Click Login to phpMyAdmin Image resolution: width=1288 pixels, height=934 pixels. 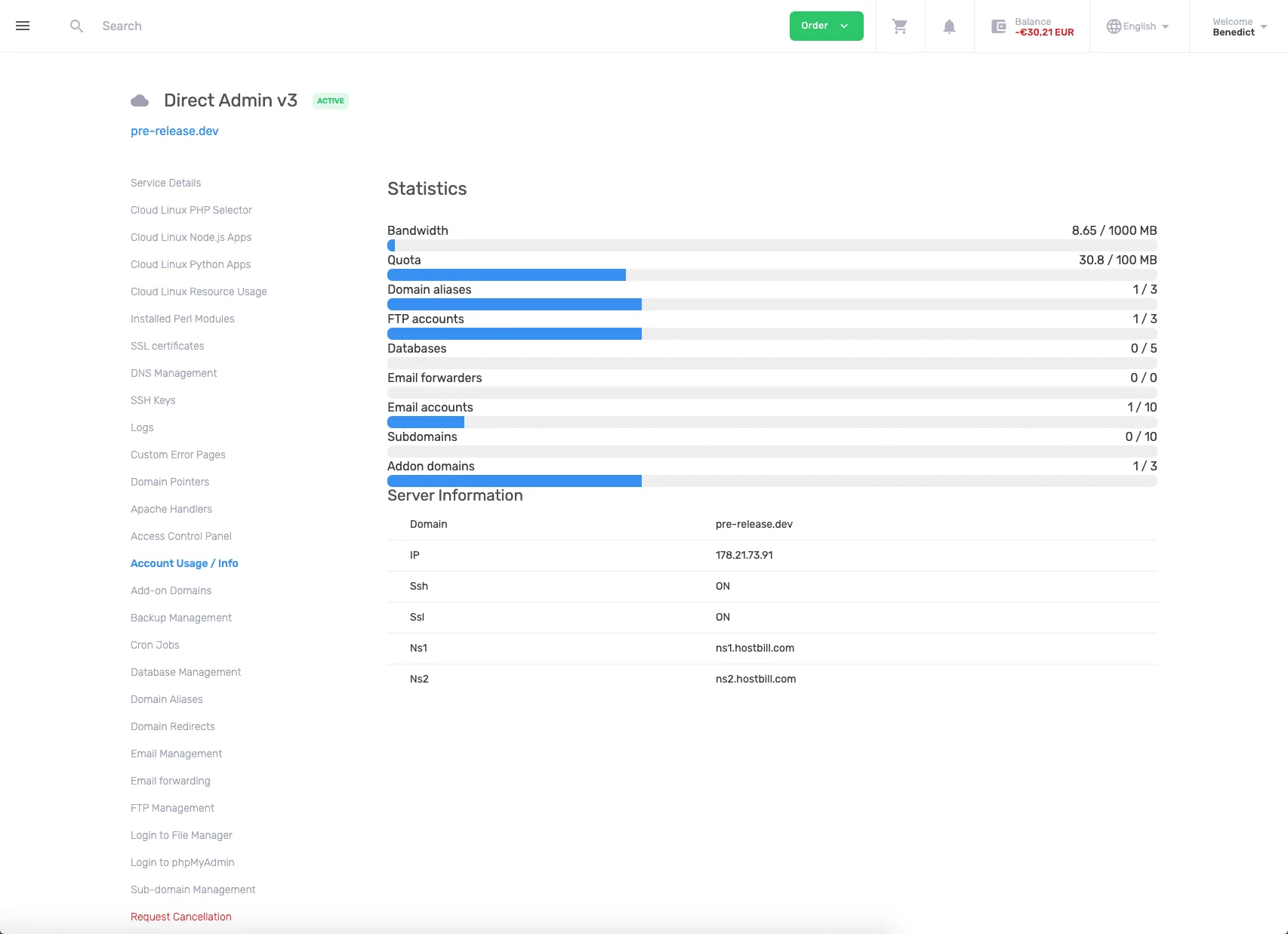183,862
